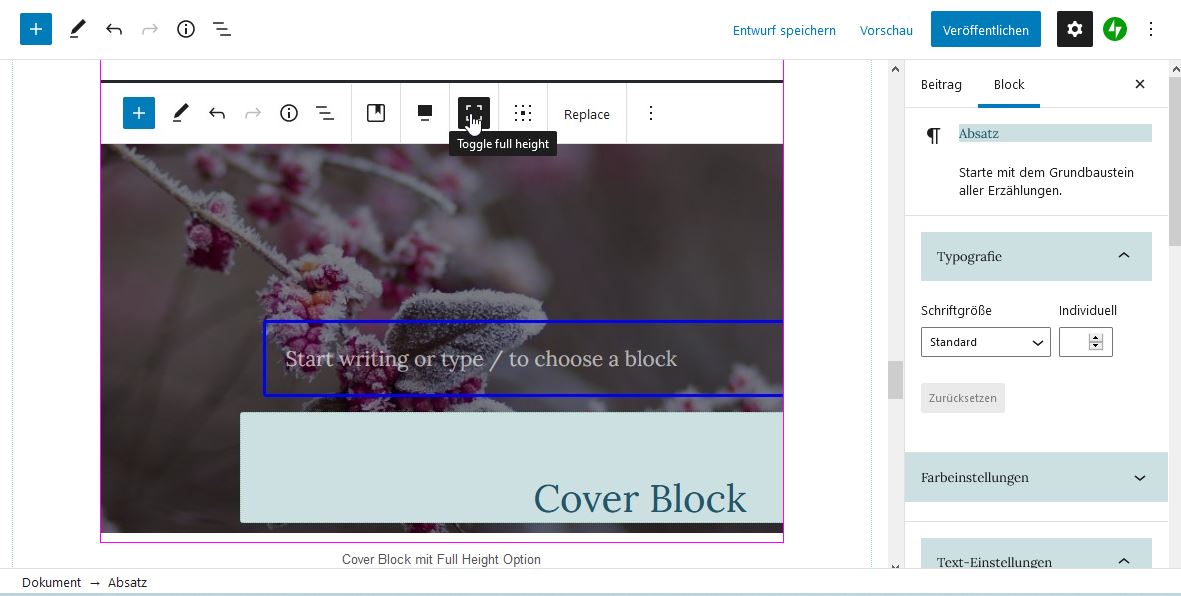This screenshot has width=1181, height=596.
Task: Select the Block tab in the sidebar
Action: [x=1008, y=85]
